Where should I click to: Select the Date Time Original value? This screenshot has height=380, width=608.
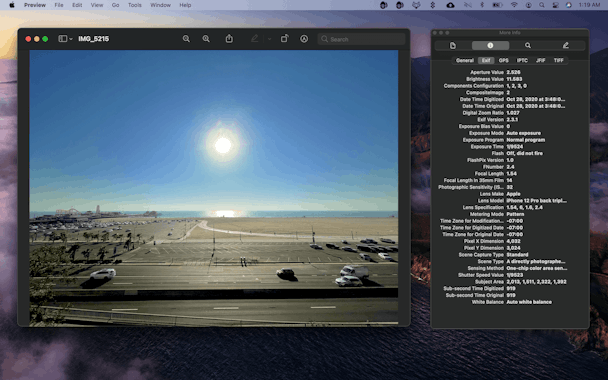tap(535, 106)
